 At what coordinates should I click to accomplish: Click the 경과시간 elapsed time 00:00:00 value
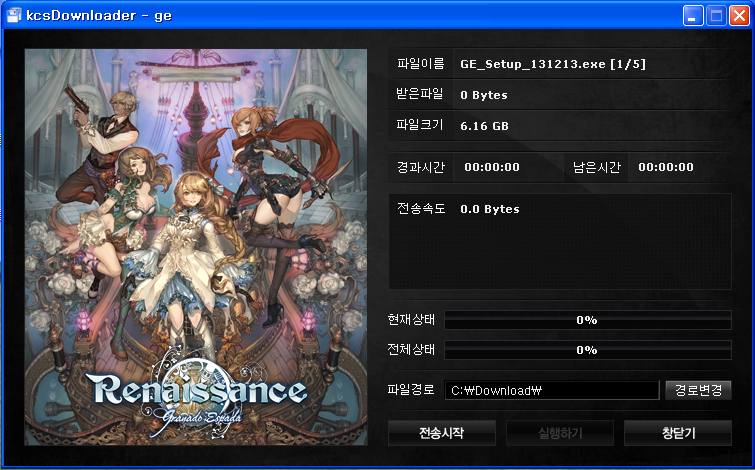492,167
